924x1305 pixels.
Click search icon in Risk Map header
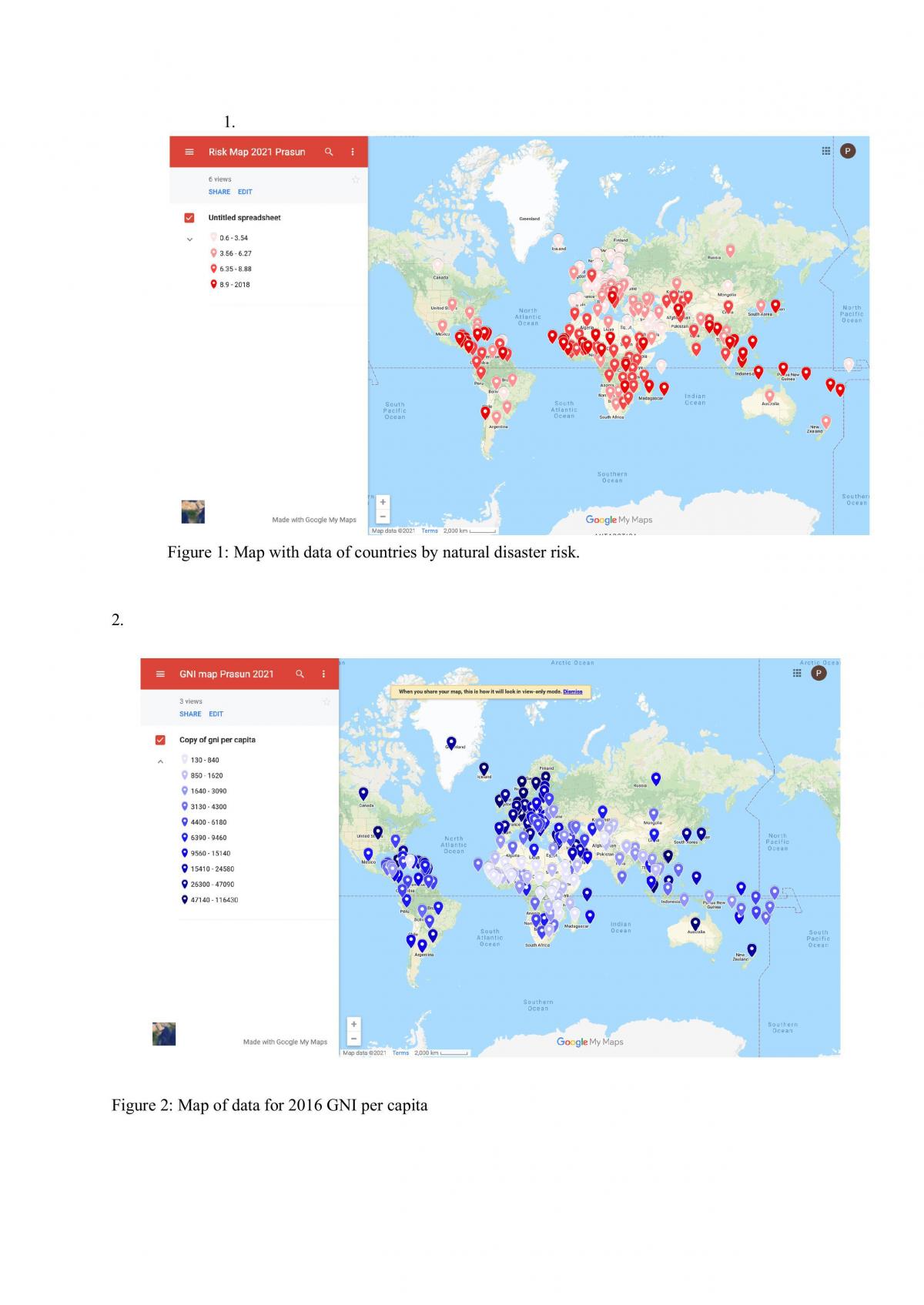pos(329,152)
